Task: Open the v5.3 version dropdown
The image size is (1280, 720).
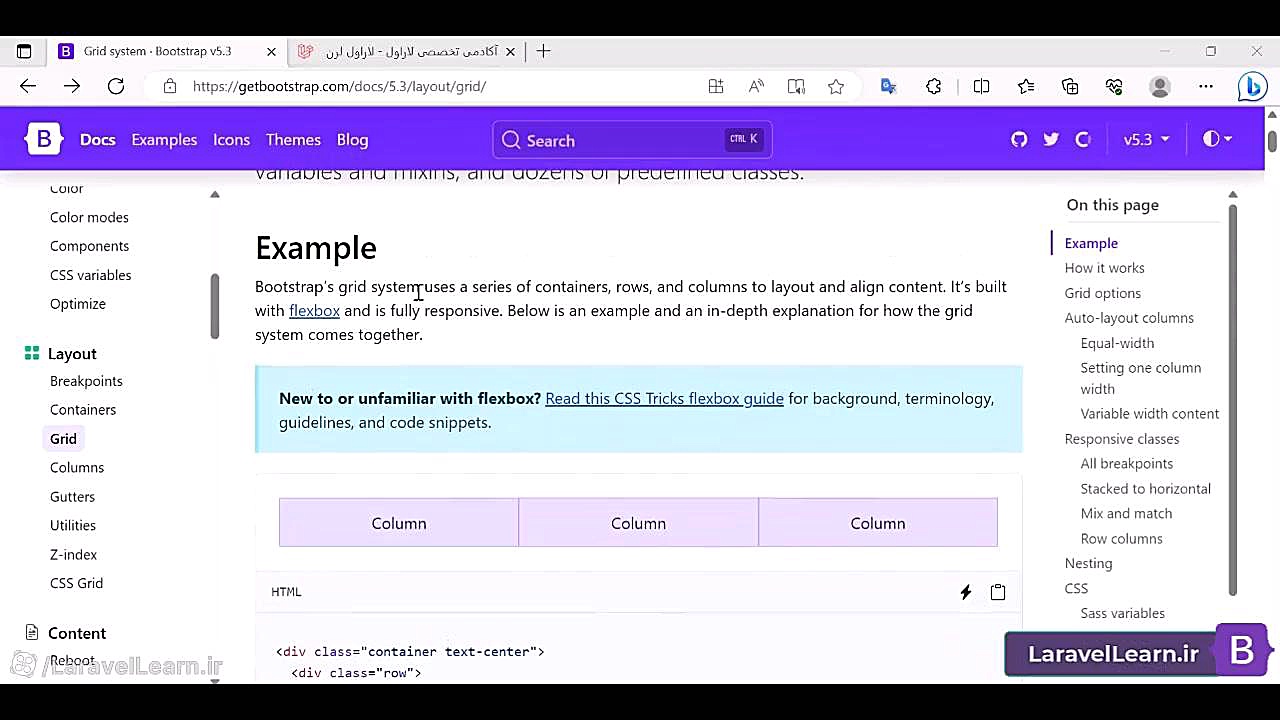Action: coord(1146,140)
